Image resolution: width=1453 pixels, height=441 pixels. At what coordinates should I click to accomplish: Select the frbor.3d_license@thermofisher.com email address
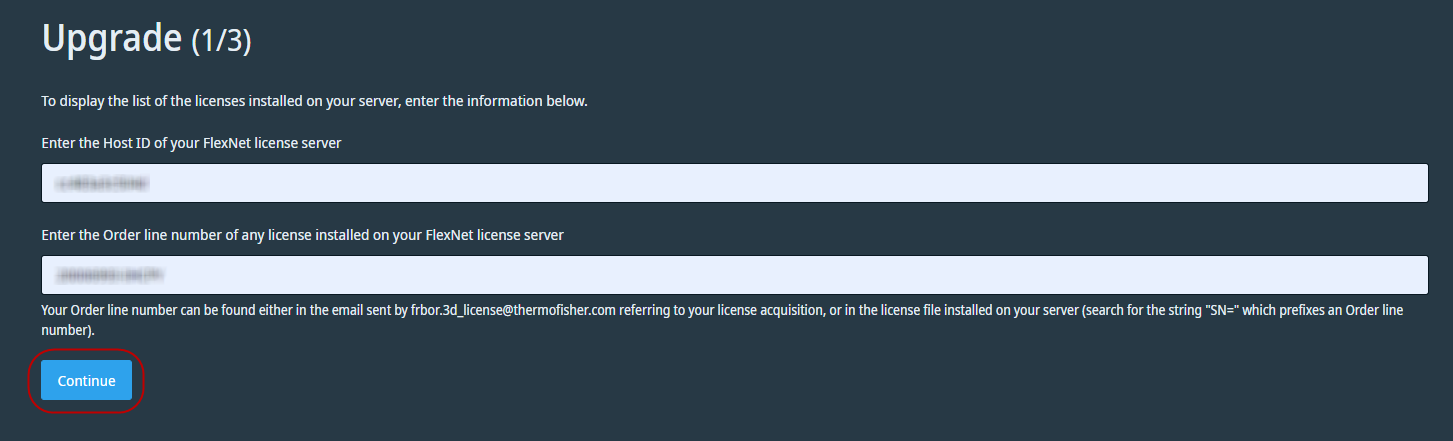pyautogui.click(x=513, y=311)
